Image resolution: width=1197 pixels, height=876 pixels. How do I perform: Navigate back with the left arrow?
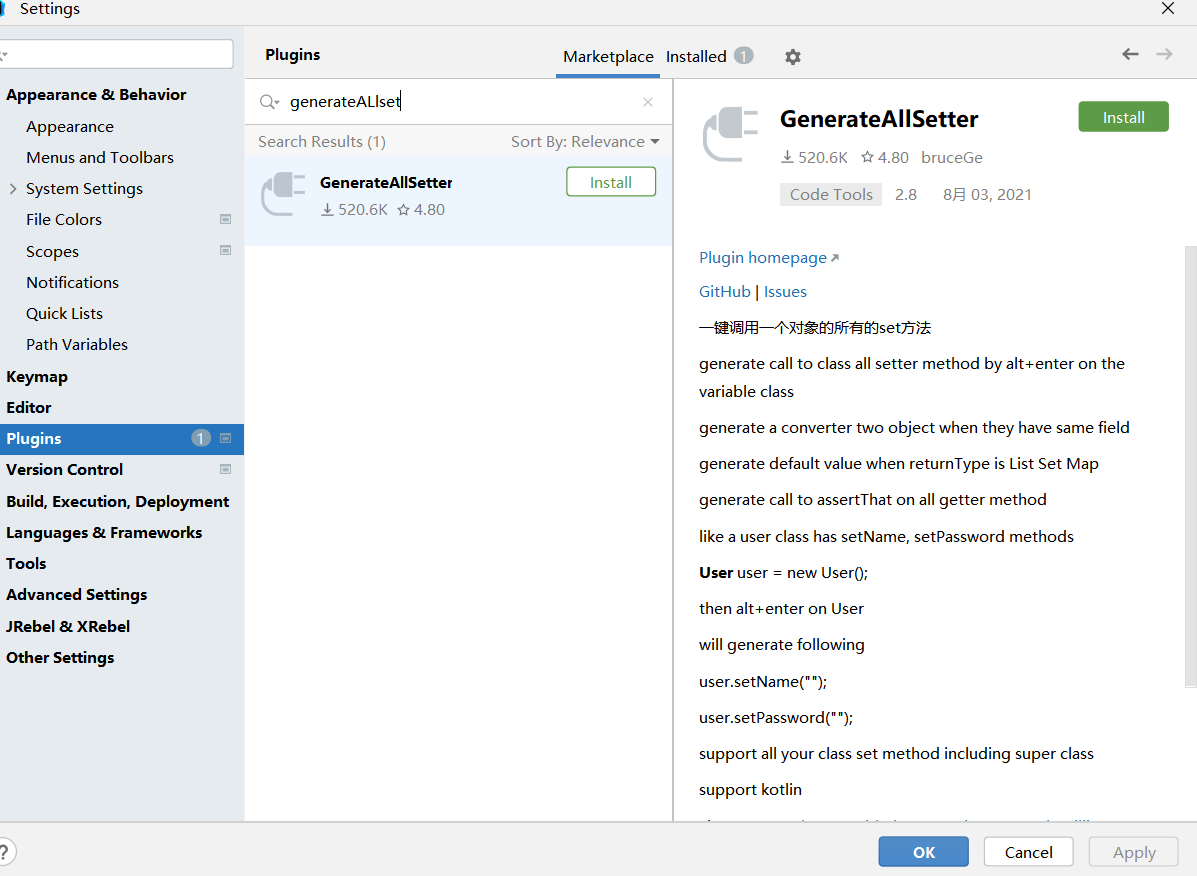(x=1130, y=53)
